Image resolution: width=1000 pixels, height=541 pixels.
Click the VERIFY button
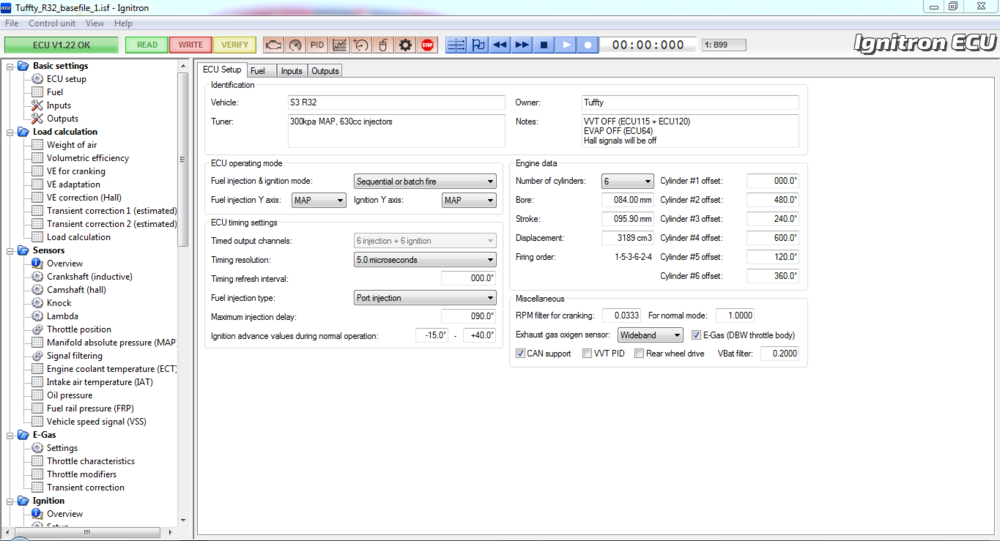(x=234, y=45)
